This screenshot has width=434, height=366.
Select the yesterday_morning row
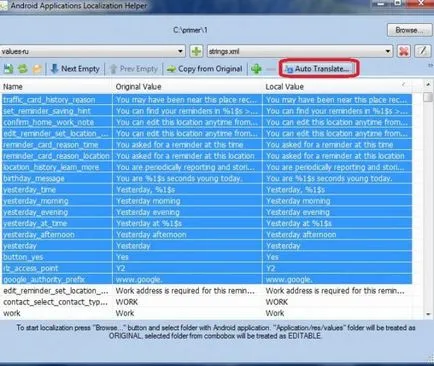point(207,201)
